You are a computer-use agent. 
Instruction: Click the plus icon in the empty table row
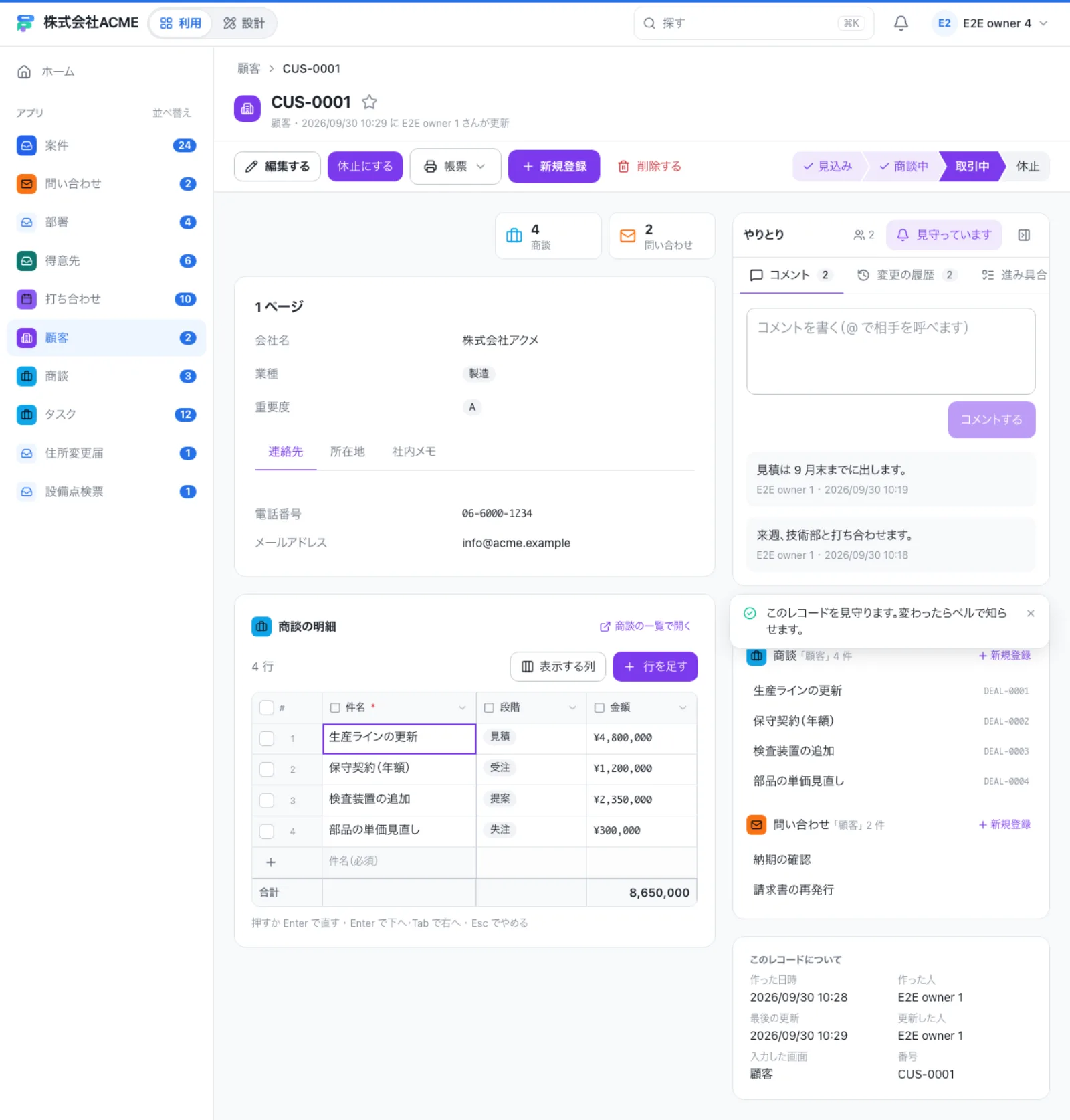(x=271, y=862)
